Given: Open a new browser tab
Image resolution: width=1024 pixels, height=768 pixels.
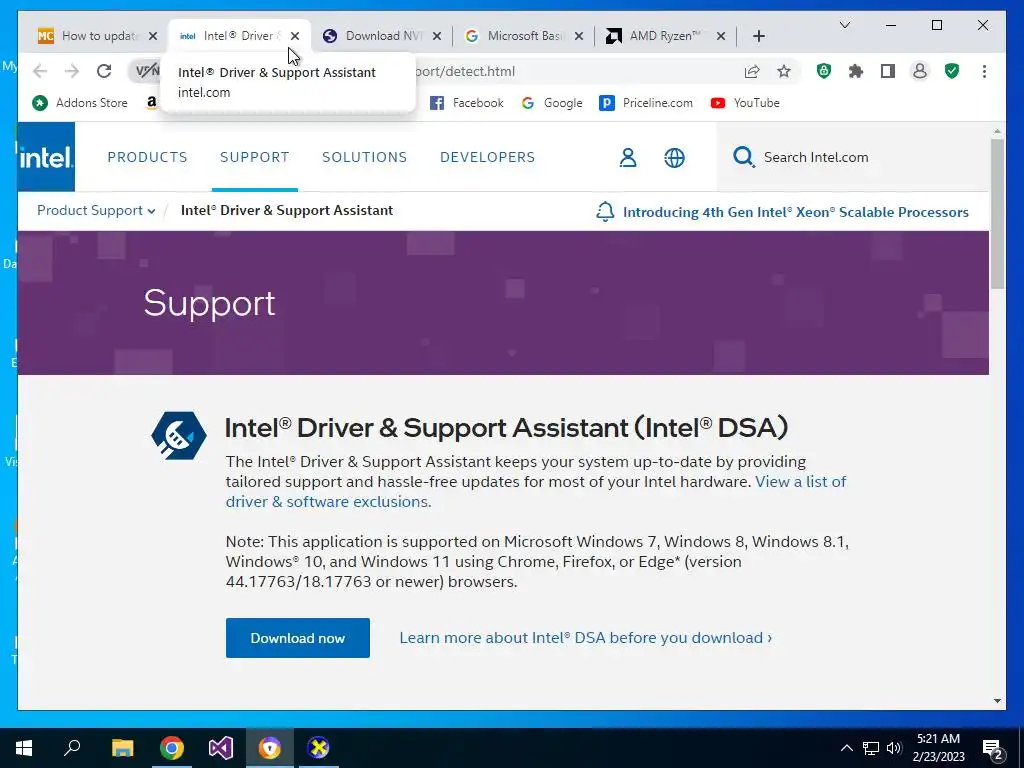Looking at the screenshot, I should tap(758, 36).
